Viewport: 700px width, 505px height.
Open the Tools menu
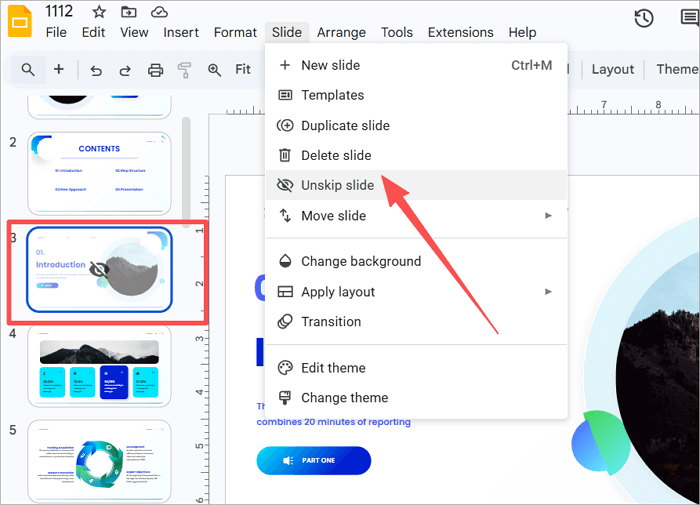tap(396, 32)
